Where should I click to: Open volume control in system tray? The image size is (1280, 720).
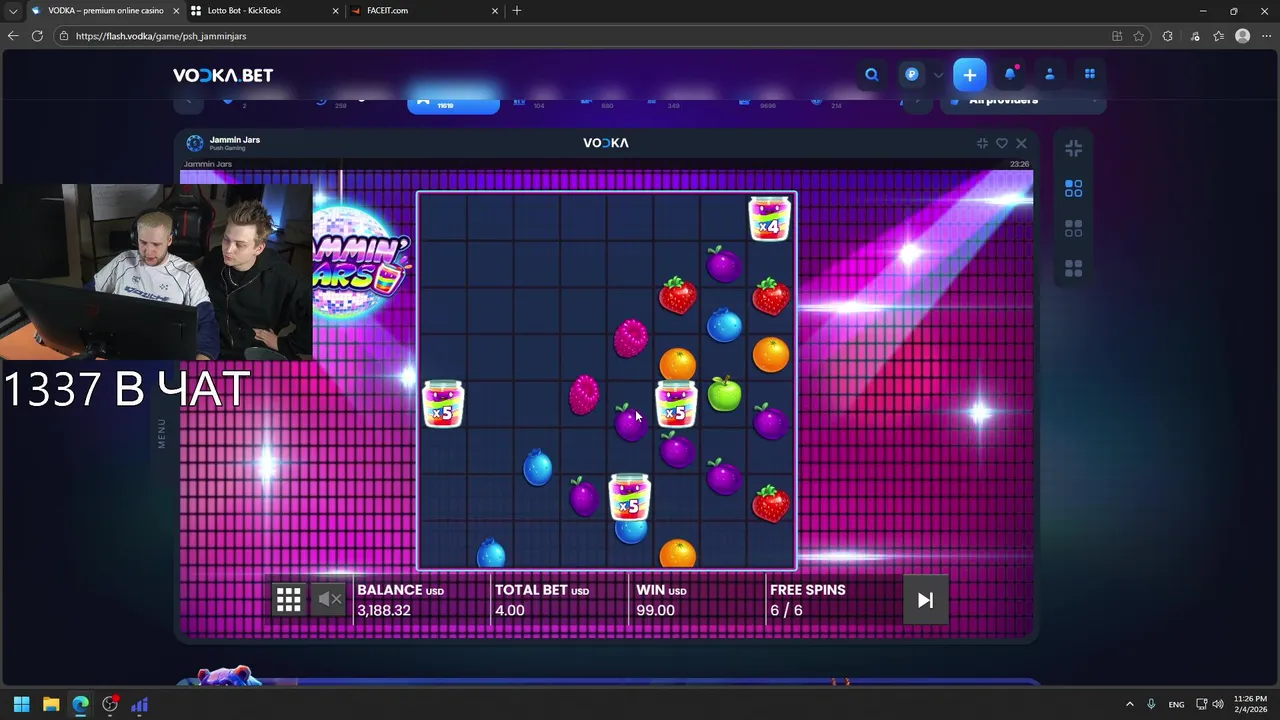click(1218, 704)
